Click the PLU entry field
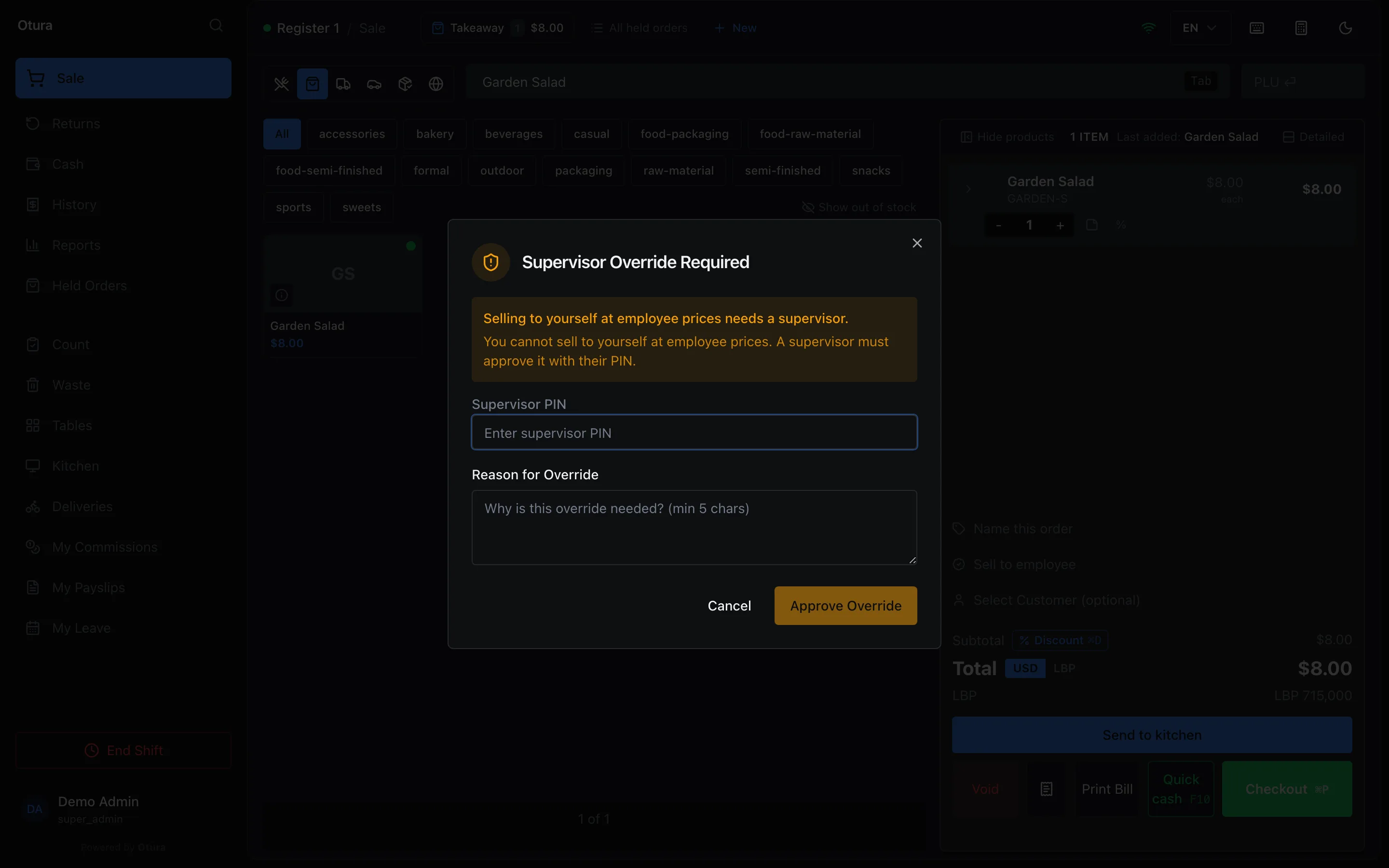Image resolution: width=1389 pixels, height=868 pixels. (1302, 82)
